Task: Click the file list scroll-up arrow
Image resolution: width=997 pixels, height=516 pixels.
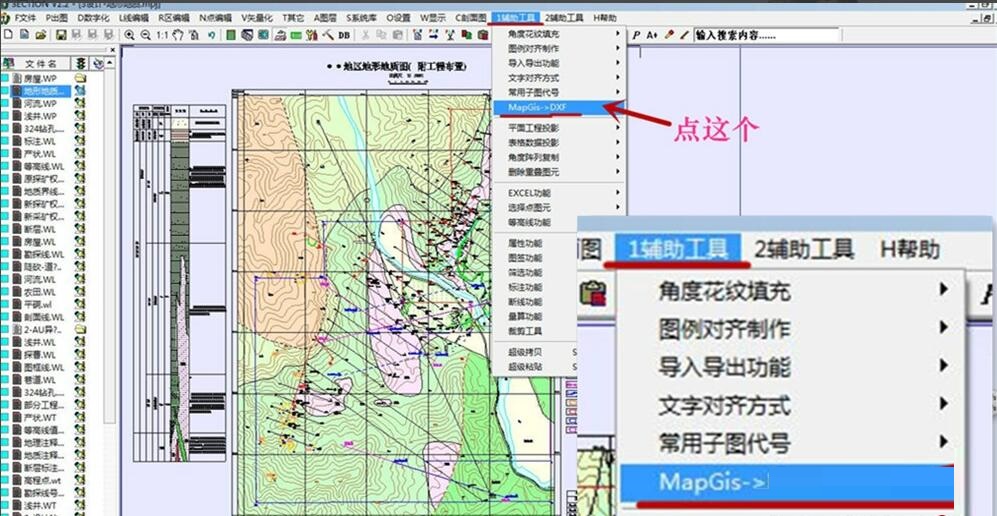Action: click(111, 63)
